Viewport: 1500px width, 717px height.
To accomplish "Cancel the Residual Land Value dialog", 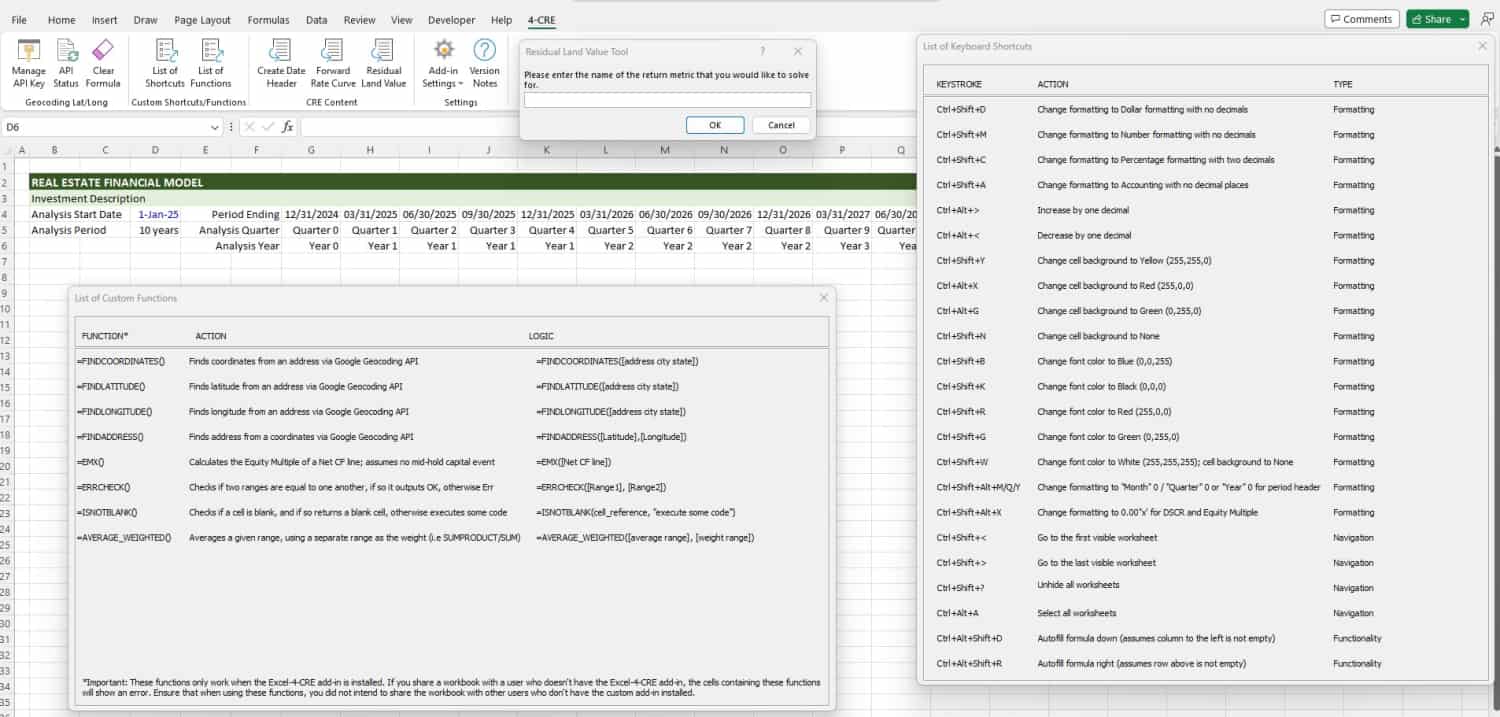I will (x=781, y=124).
